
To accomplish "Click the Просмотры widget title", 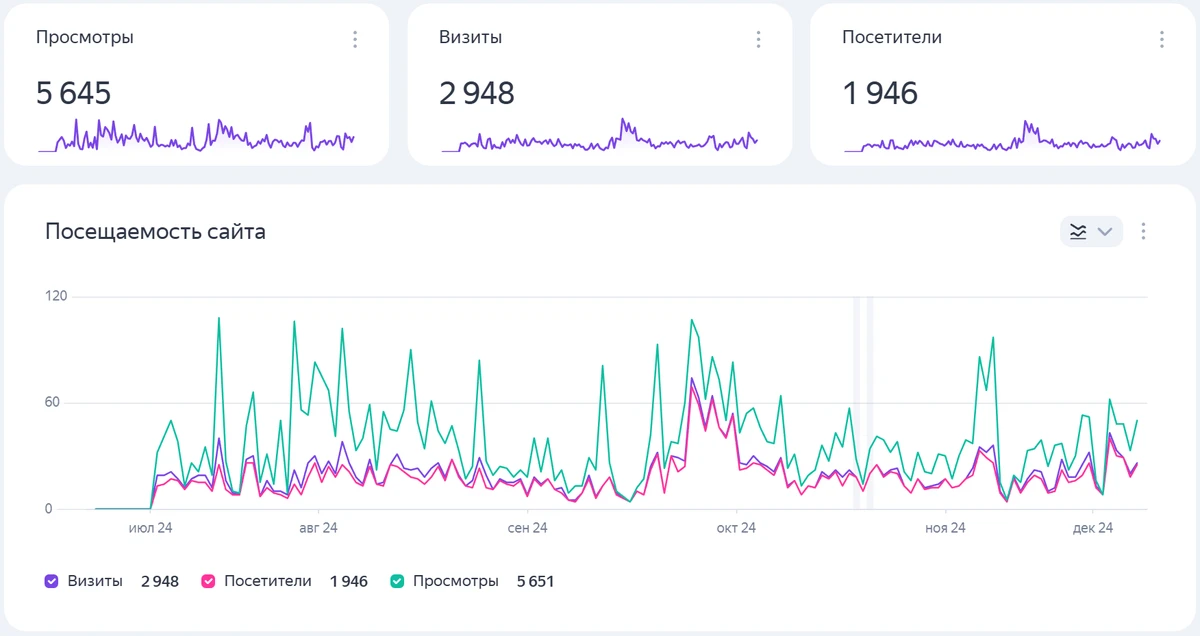I will (x=85, y=38).
